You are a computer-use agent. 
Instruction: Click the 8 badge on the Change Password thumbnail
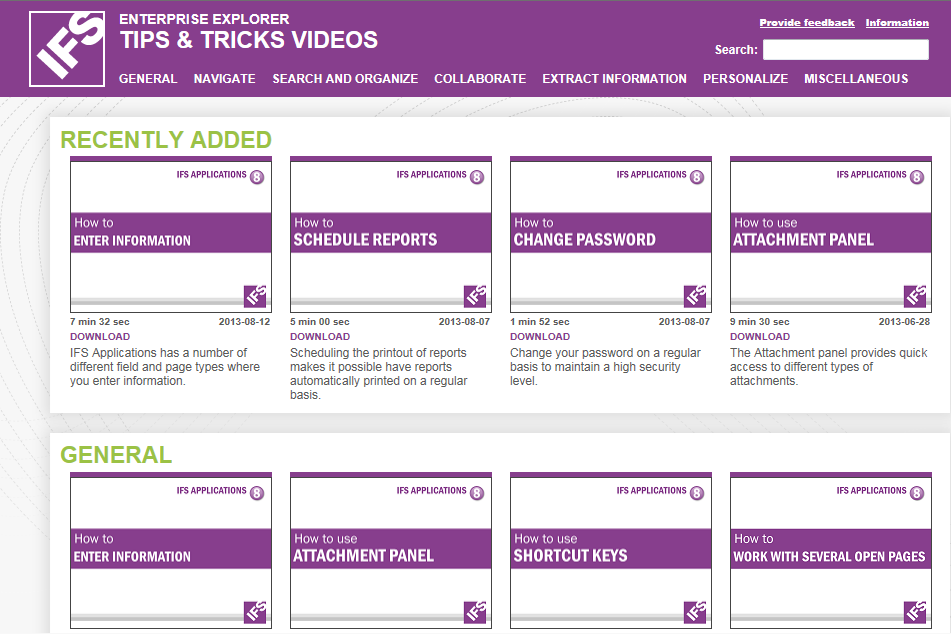(696, 177)
